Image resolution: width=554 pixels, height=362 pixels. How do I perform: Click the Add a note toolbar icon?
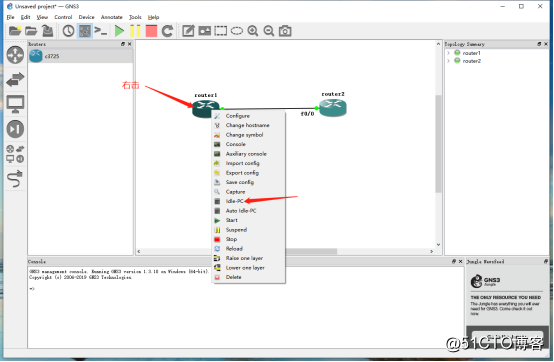(188, 31)
